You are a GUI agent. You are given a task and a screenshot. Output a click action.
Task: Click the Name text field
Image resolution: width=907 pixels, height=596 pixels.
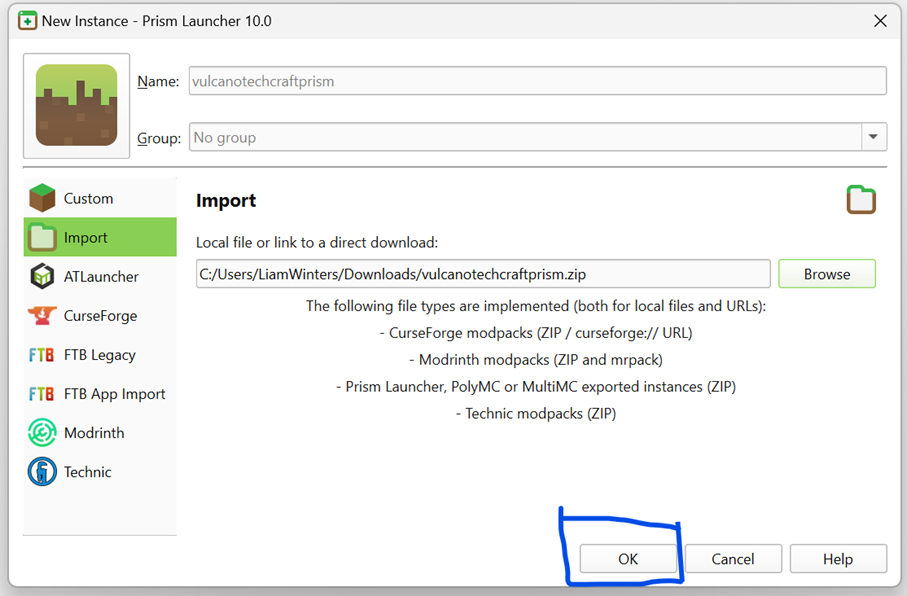pos(537,81)
